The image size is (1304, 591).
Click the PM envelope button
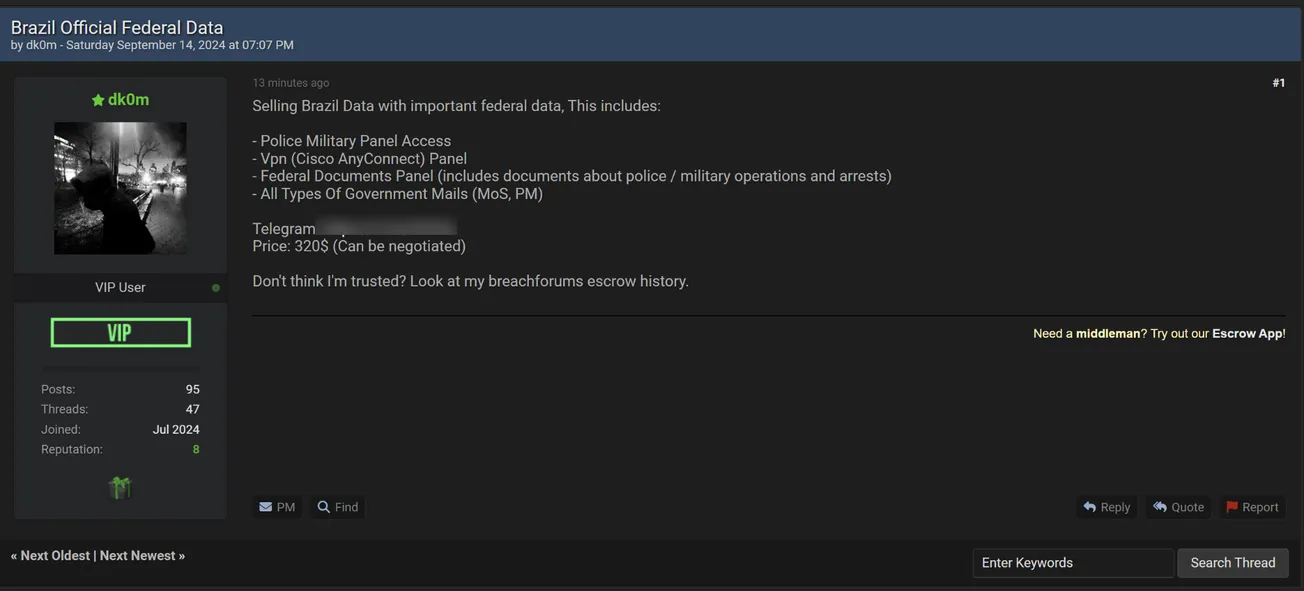277,507
